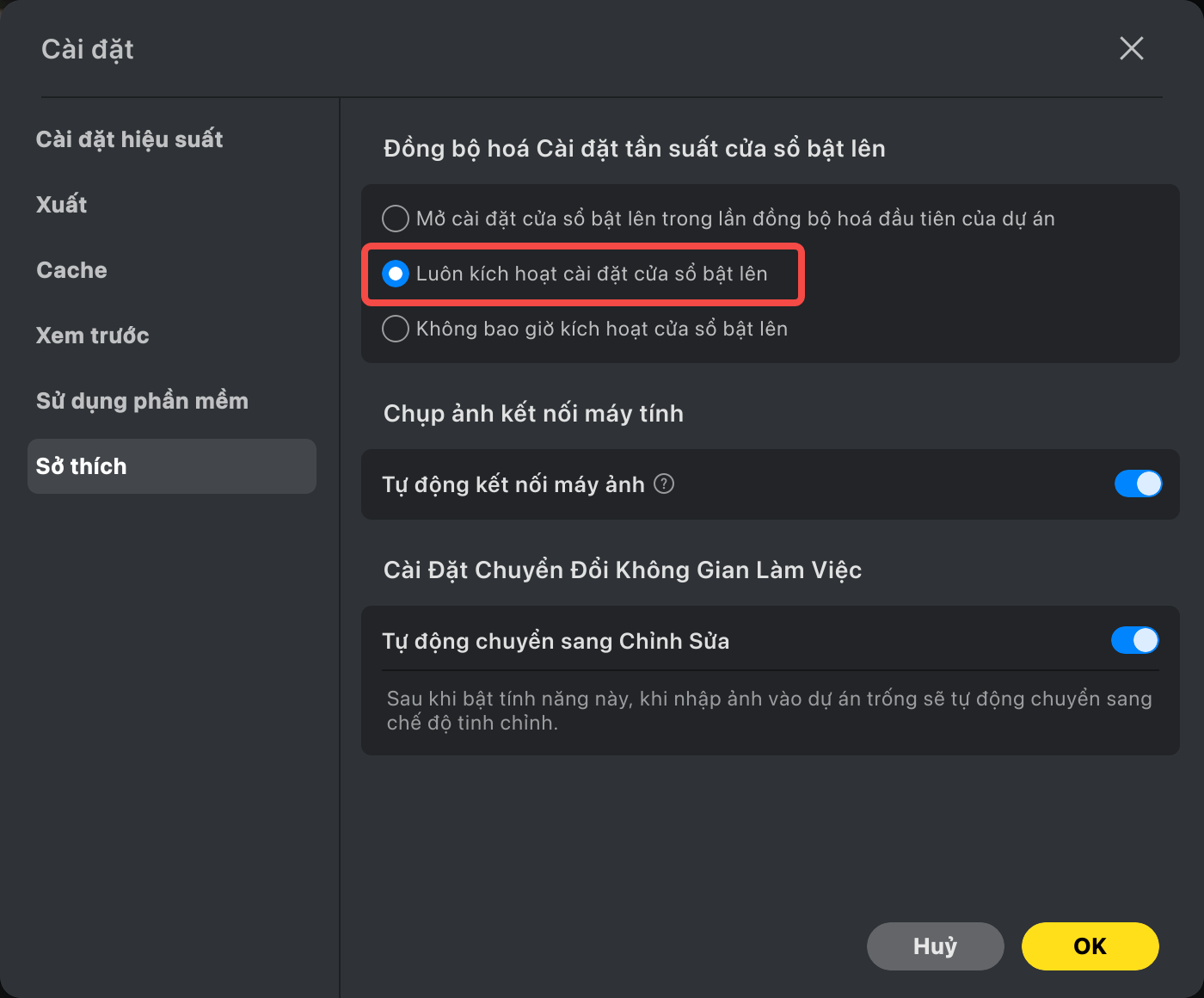Click the help icon beside Tự động kết nối máy ảnh
This screenshot has height=998, width=1204.
click(x=664, y=484)
